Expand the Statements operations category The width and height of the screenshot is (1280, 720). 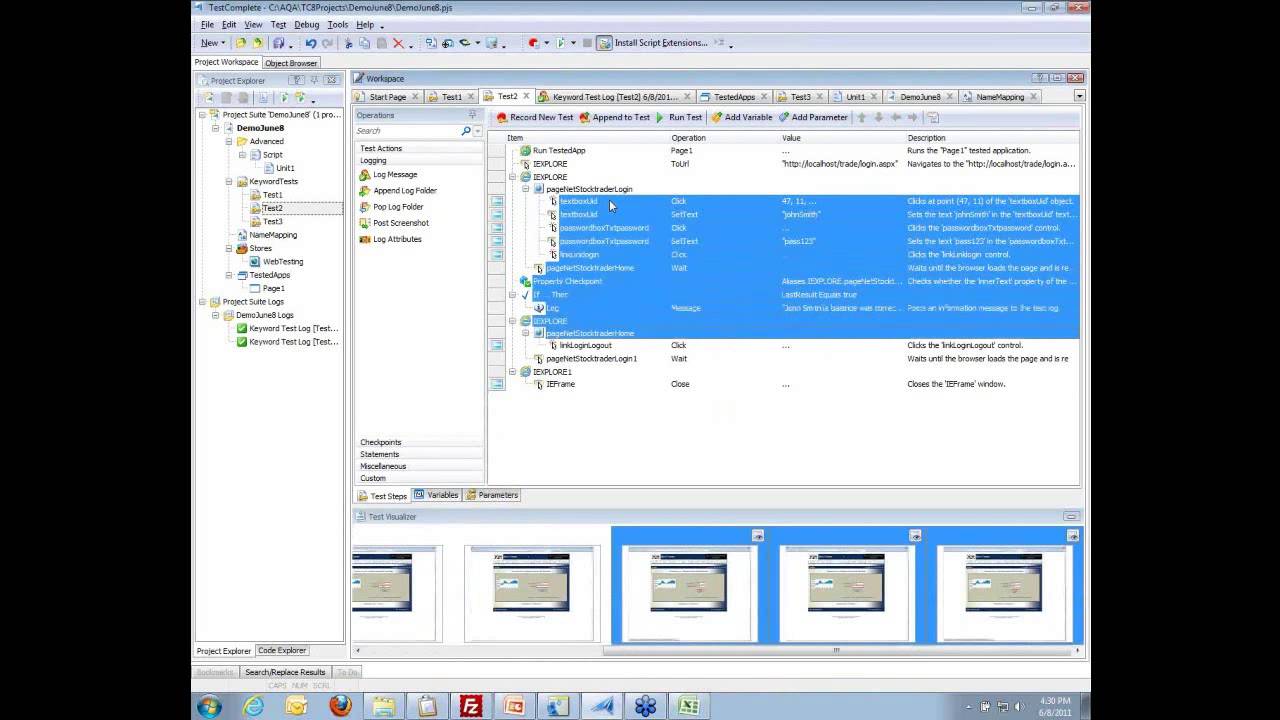[419, 454]
